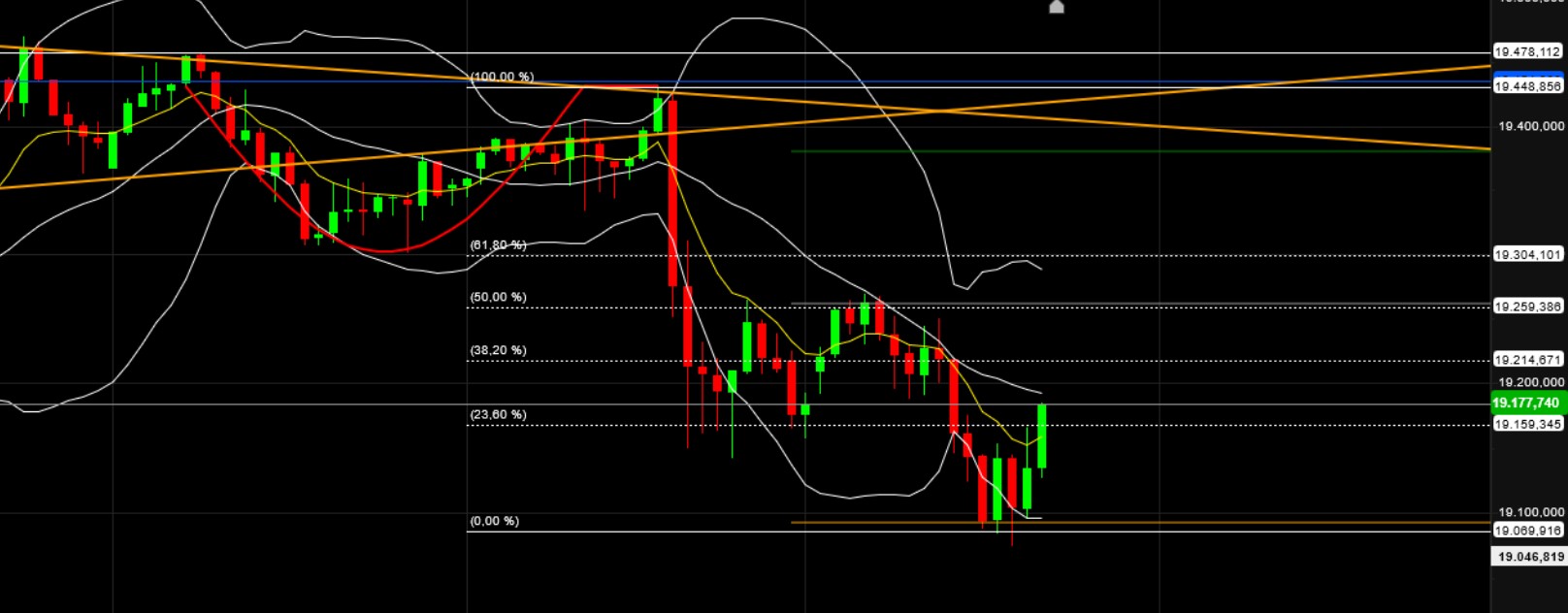Click the 19.159,345 price label
The height and width of the screenshot is (613, 1568).
tap(1527, 424)
